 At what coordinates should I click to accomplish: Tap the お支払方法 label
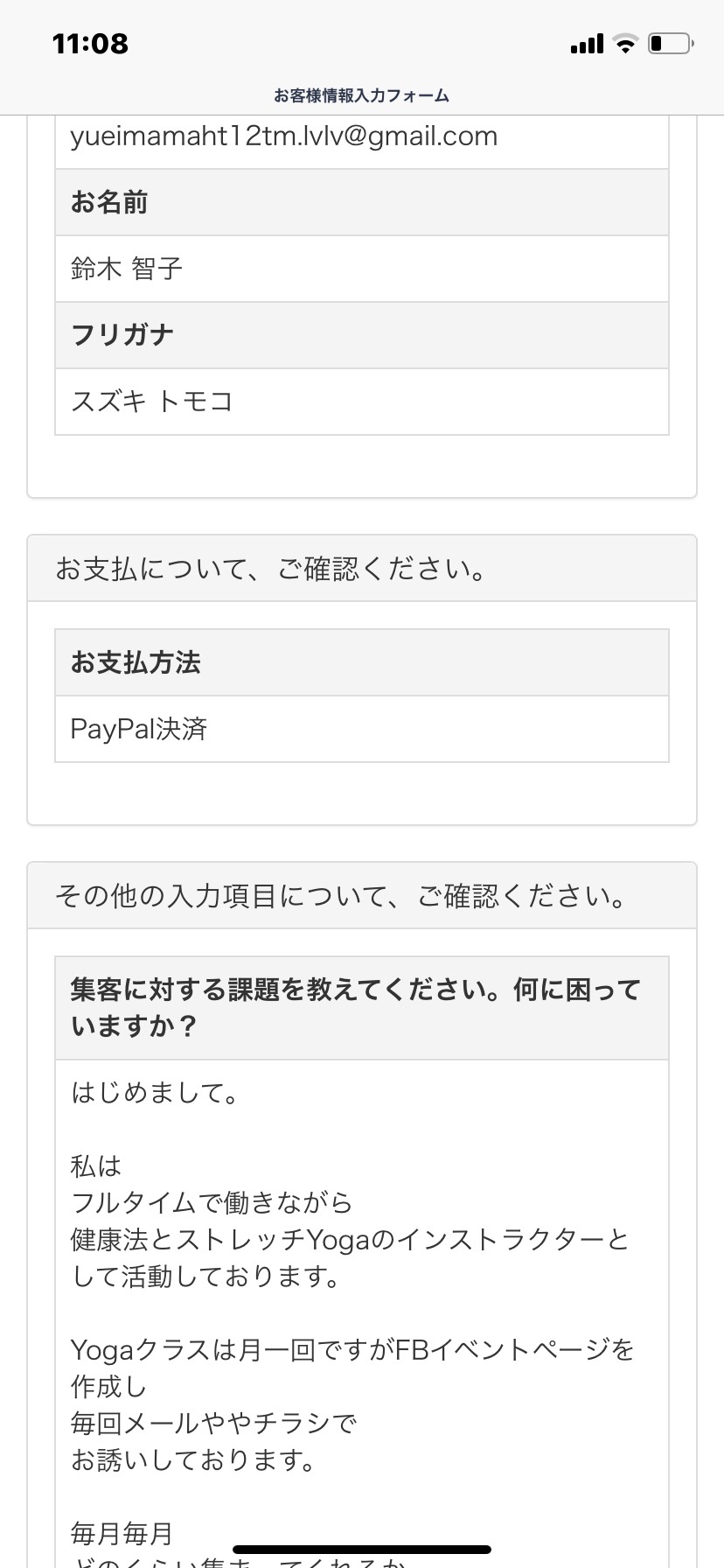coord(136,662)
